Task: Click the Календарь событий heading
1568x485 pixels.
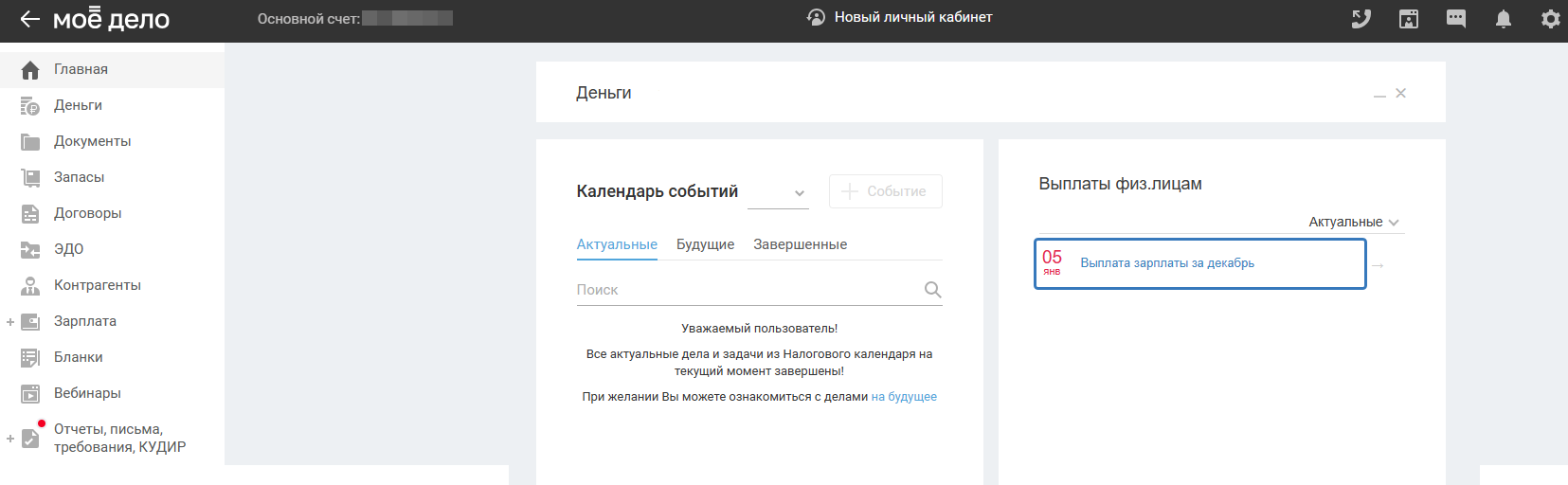Action: click(658, 191)
